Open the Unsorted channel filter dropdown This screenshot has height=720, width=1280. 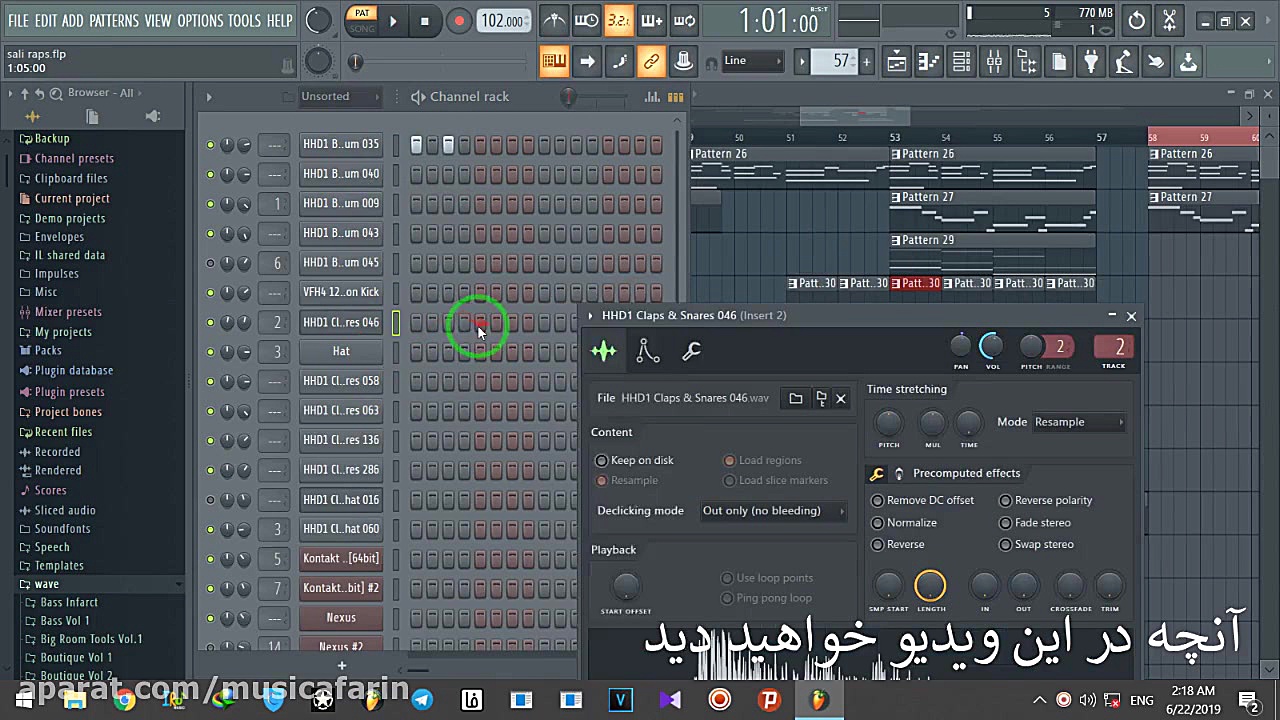(340, 97)
